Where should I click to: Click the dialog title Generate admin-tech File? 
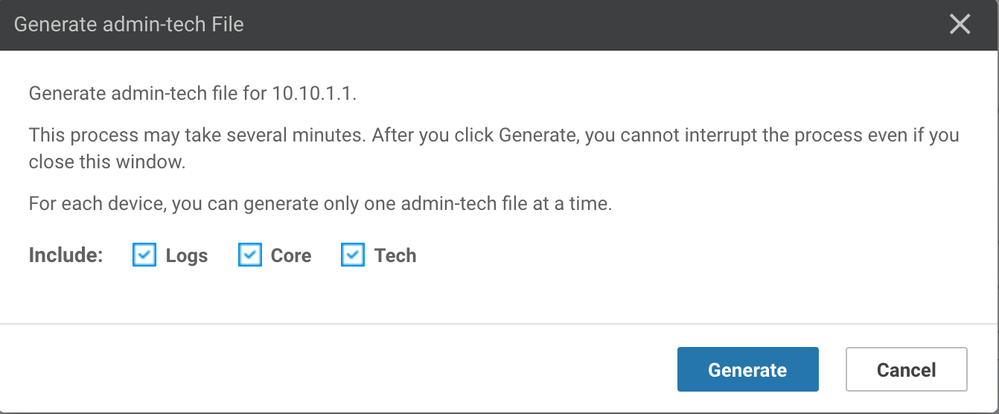[x=129, y=25]
